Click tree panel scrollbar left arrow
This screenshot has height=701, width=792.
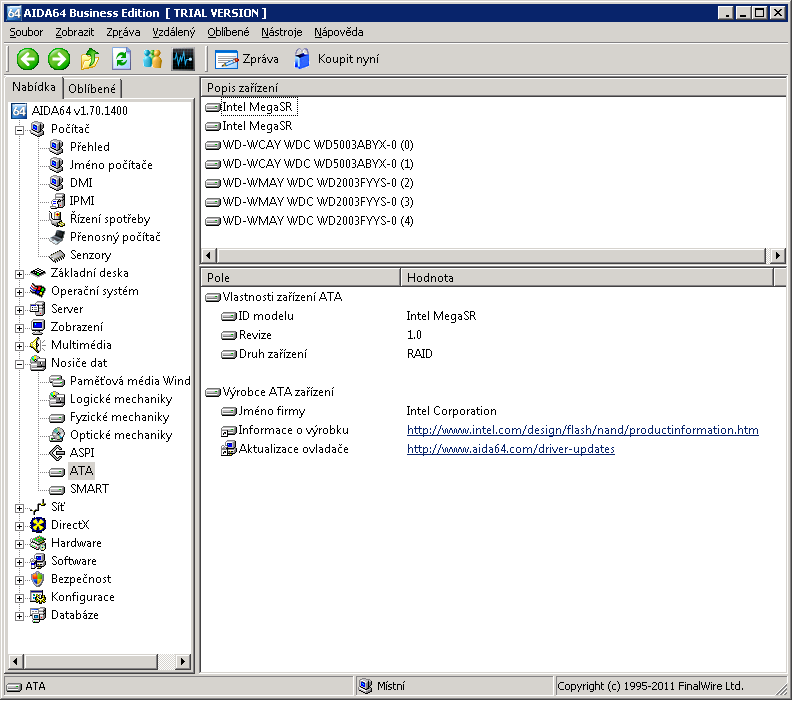pos(15,661)
